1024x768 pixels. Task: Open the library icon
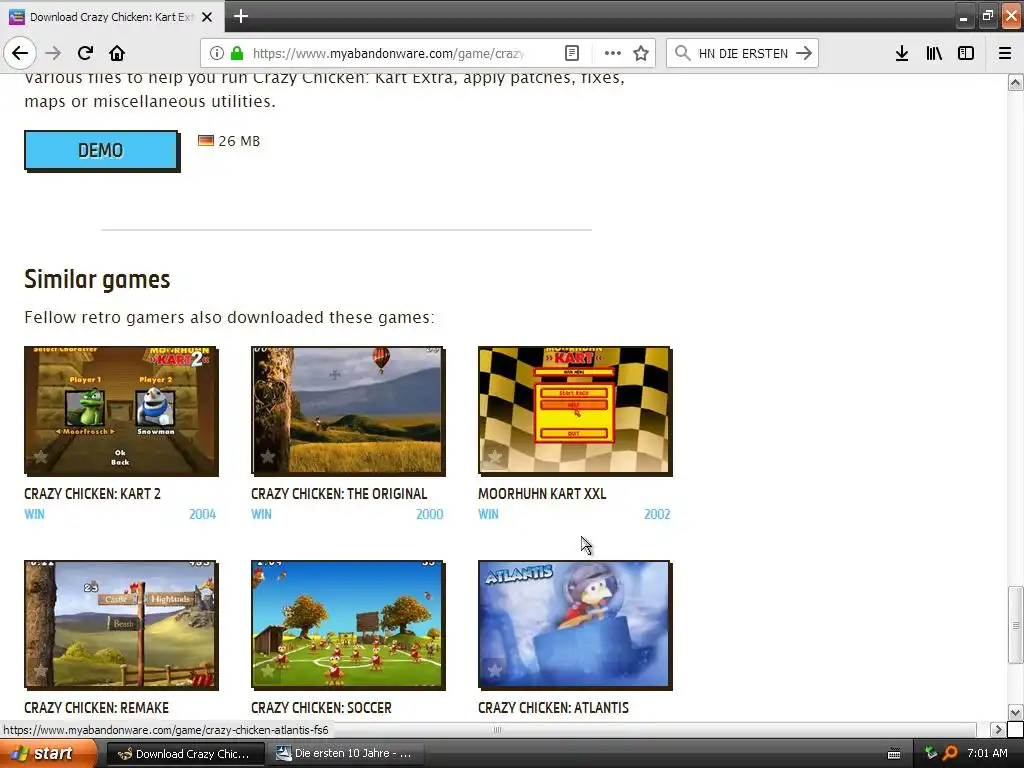[934, 53]
